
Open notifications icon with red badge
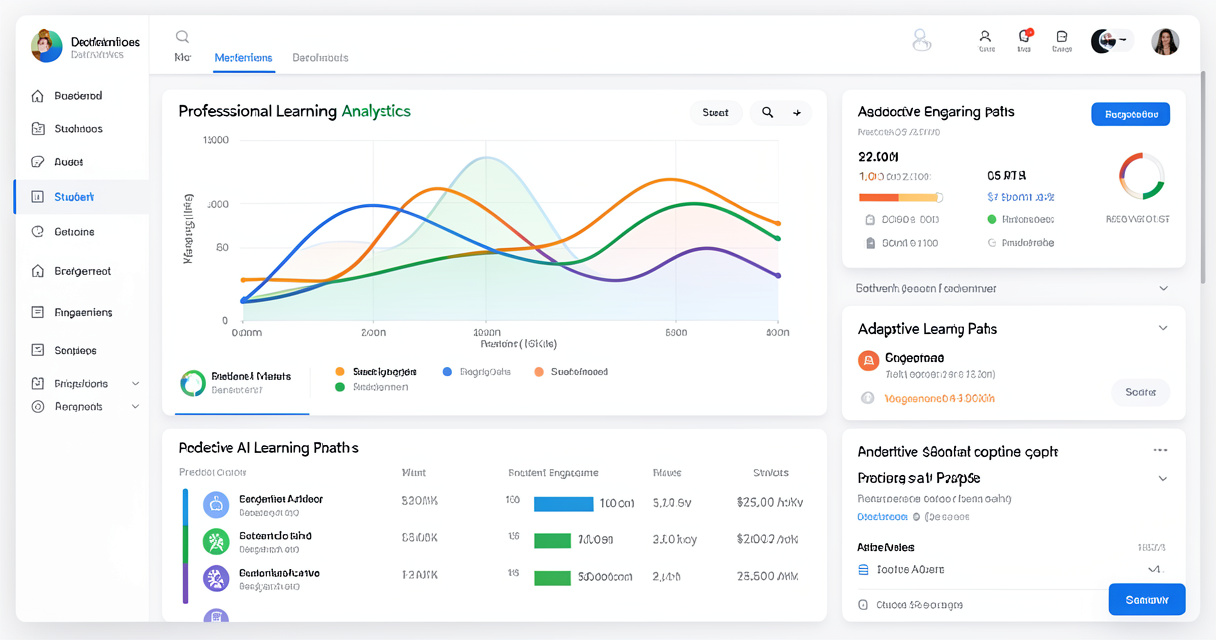click(x=1025, y=36)
